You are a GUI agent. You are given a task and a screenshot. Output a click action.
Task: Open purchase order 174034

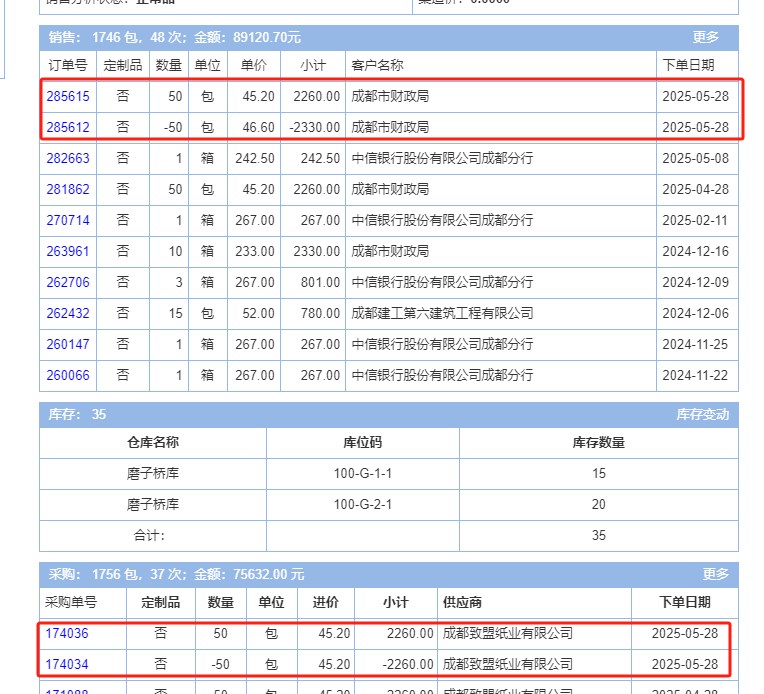(67, 664)
